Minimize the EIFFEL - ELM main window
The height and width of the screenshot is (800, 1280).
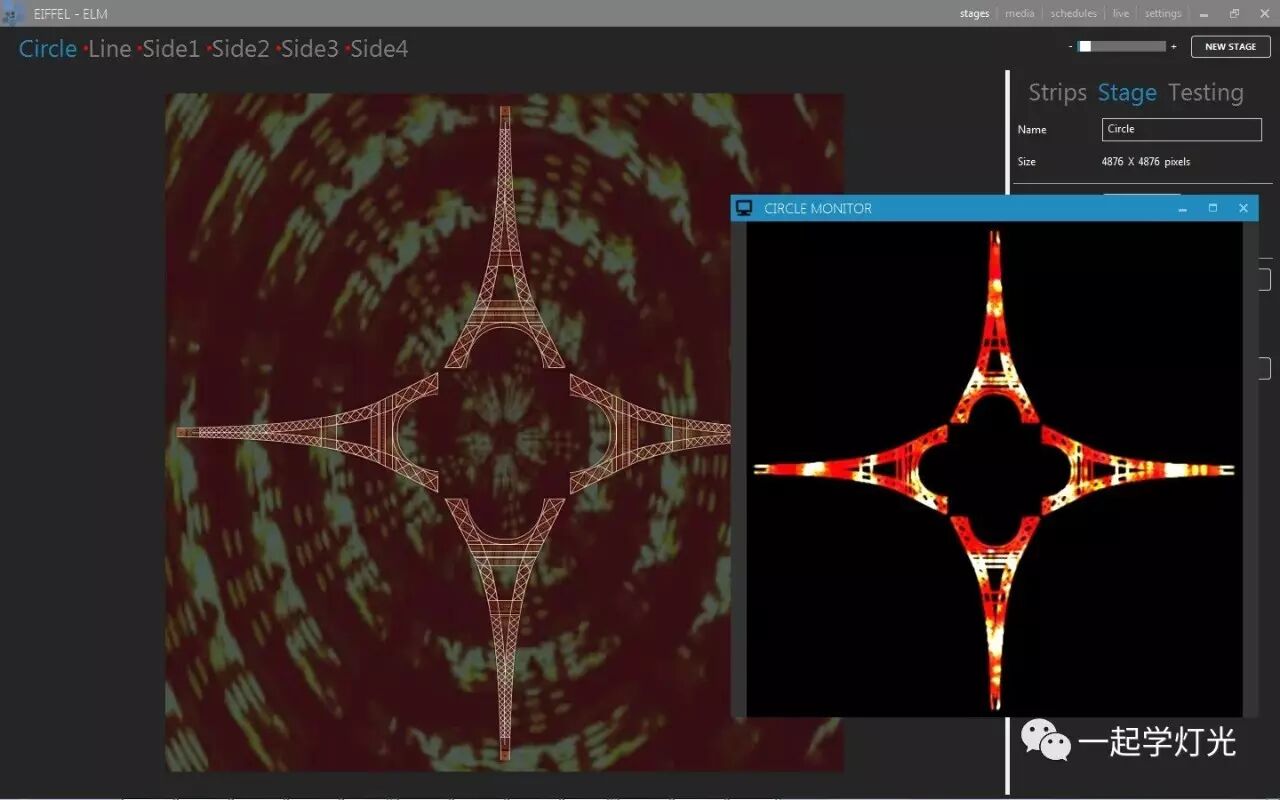point(1204,14)
